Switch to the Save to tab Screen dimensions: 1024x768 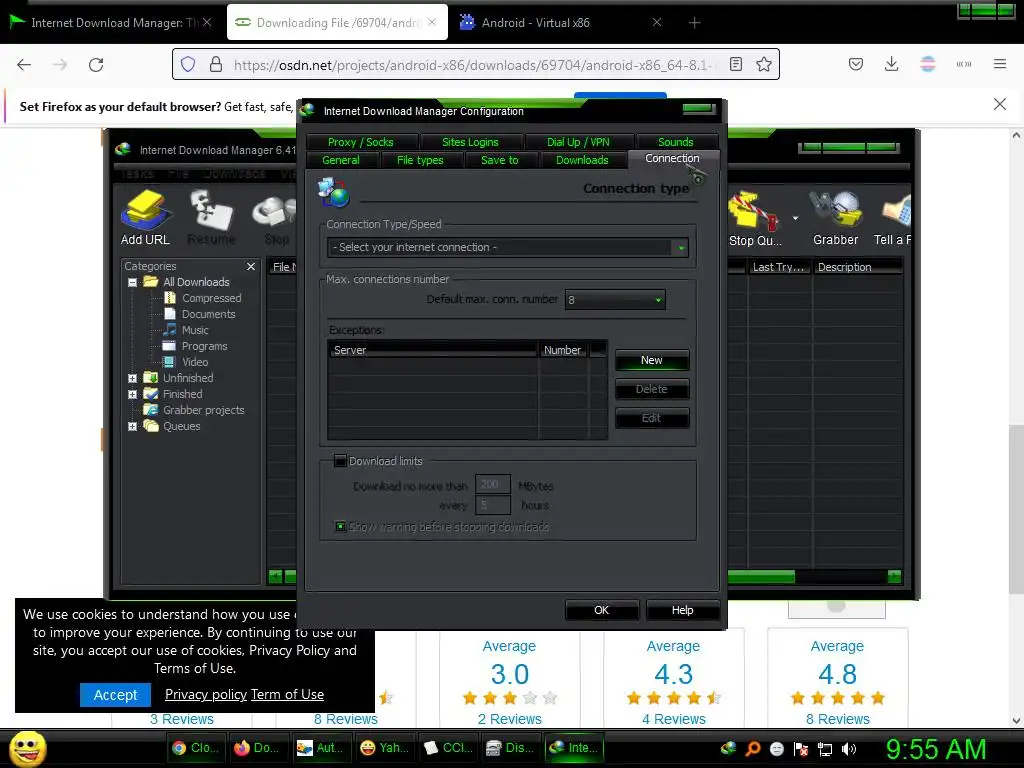coord(500,160)
